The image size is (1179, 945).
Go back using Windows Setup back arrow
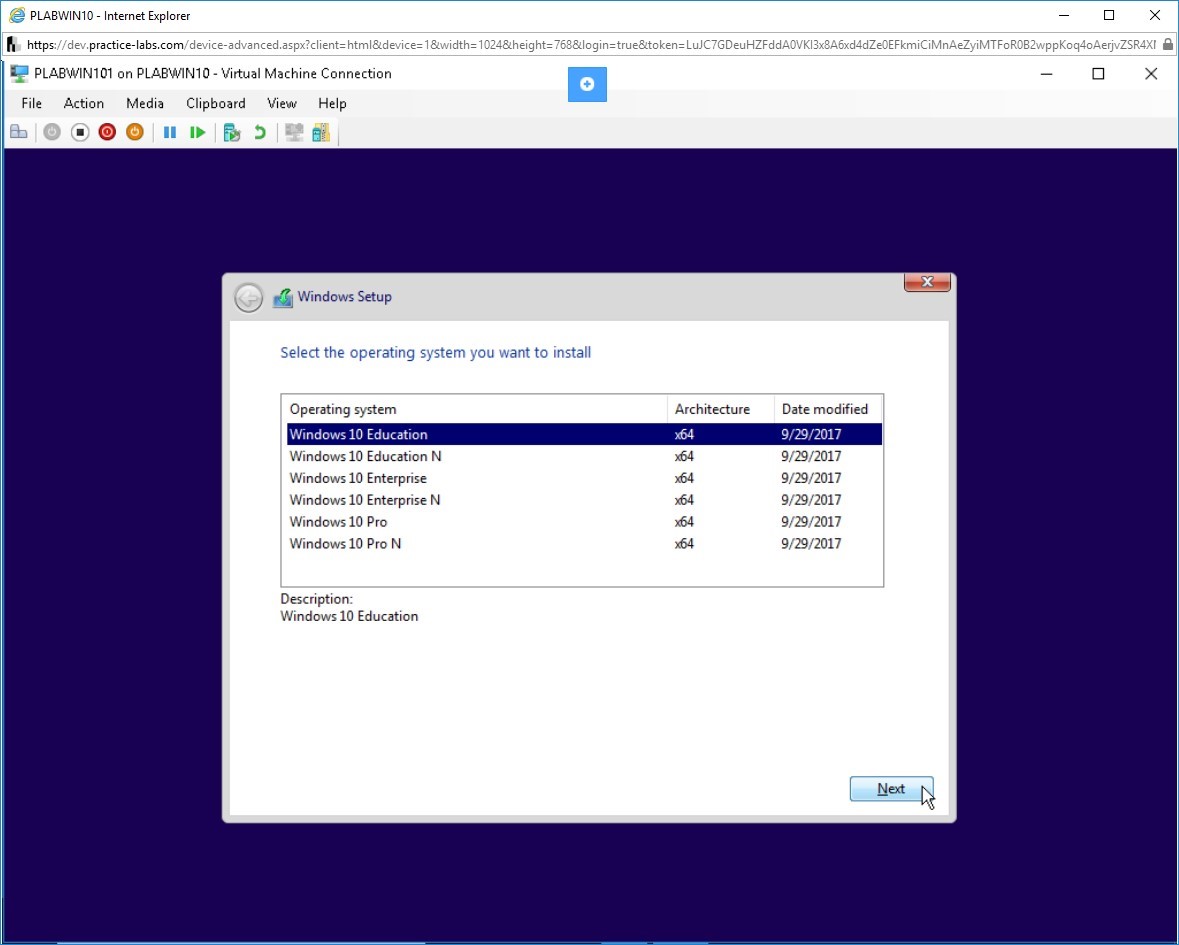tap(248, 298)
